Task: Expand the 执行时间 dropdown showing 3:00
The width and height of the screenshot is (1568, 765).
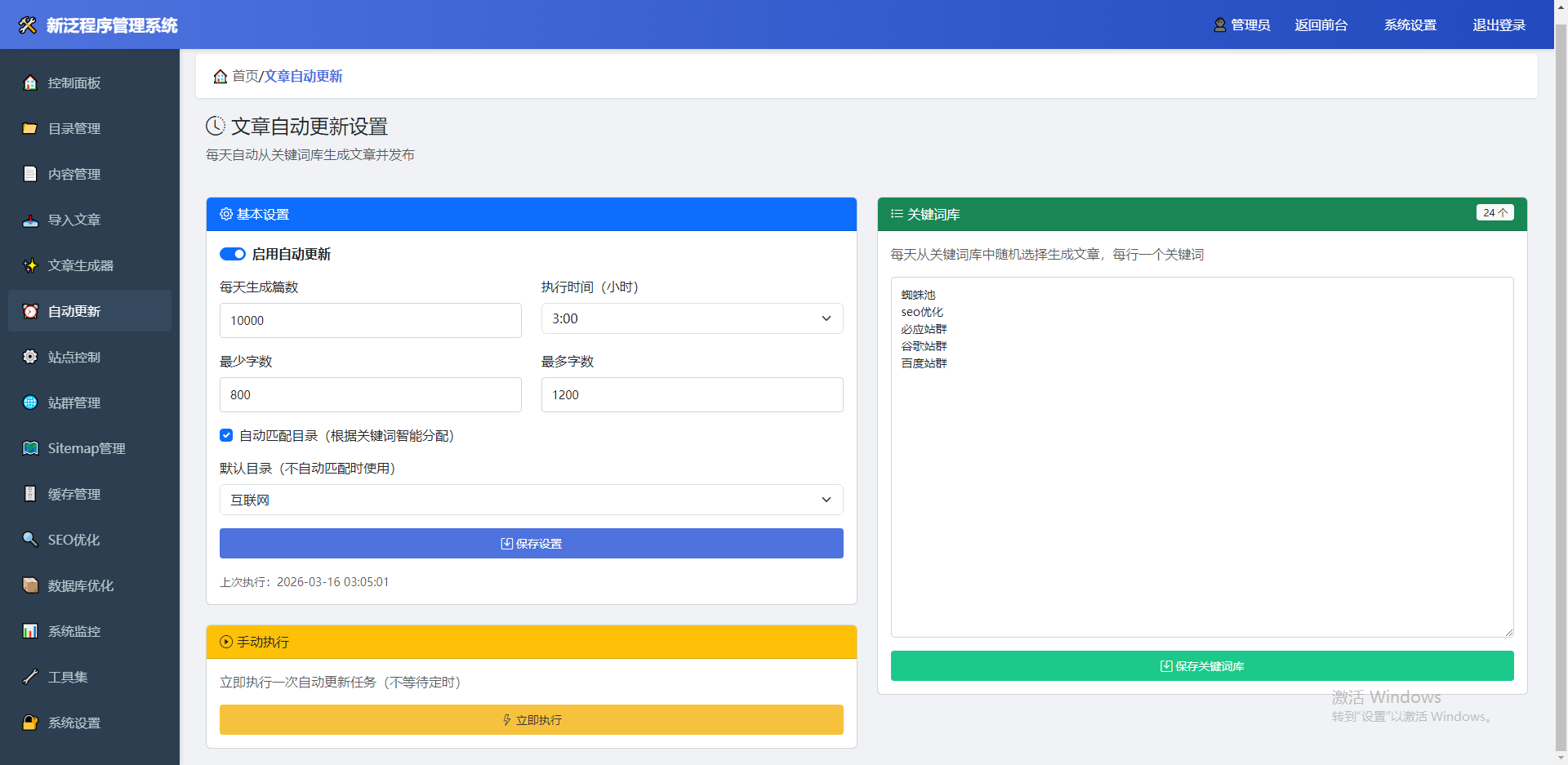Action: coord(692,318)
